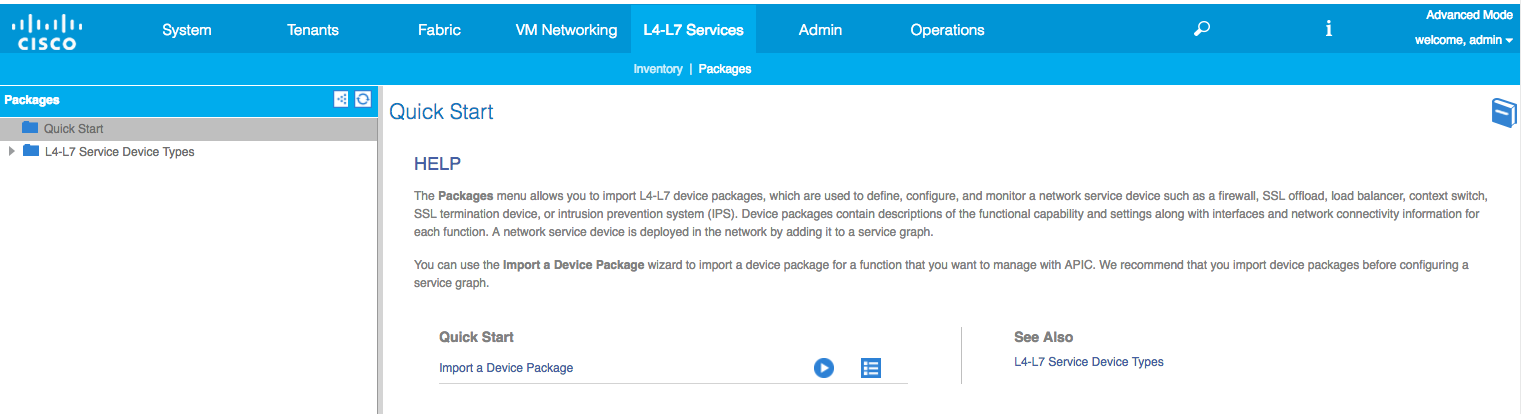Refresh the Packages navigation panel
This screenshot has height=414, width=1521.
tap(363, 99)
